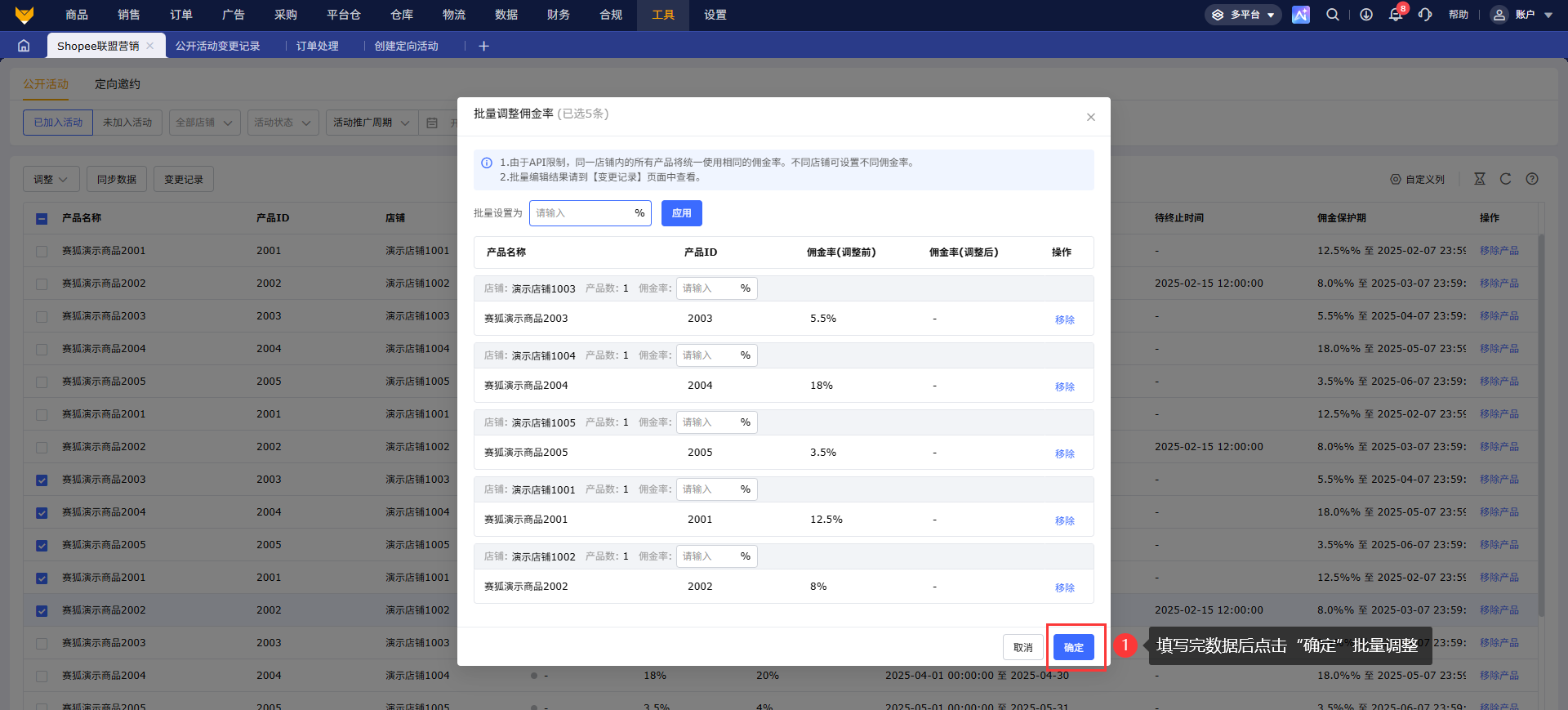
Task: Expand the 账户 menu arrow
Action: (1548, 15)
